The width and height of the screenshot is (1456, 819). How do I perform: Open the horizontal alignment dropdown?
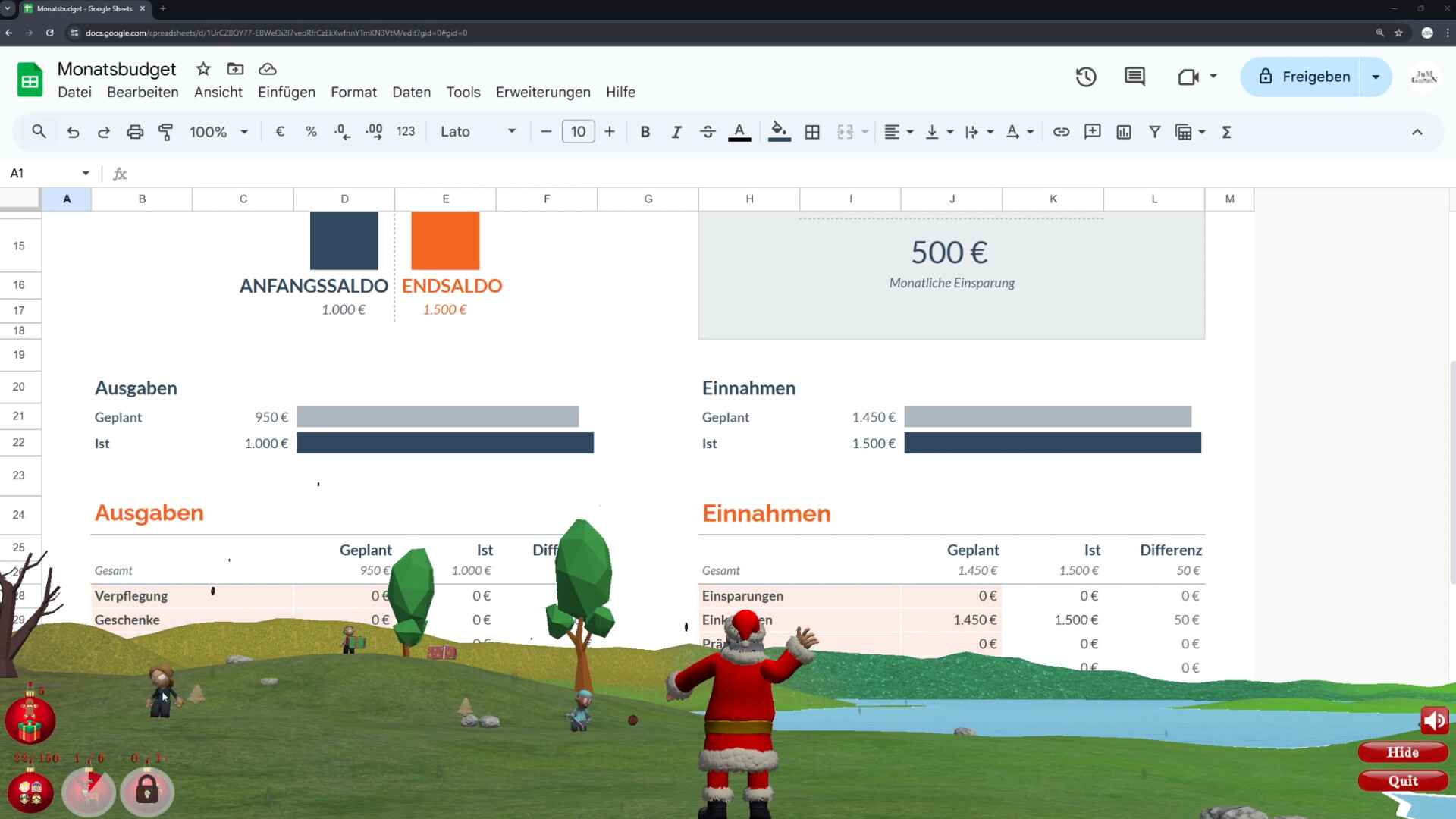899,131
